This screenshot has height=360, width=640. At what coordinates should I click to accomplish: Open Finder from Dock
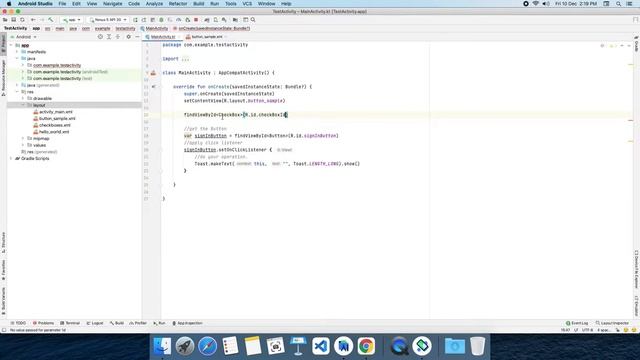(162, 346)
